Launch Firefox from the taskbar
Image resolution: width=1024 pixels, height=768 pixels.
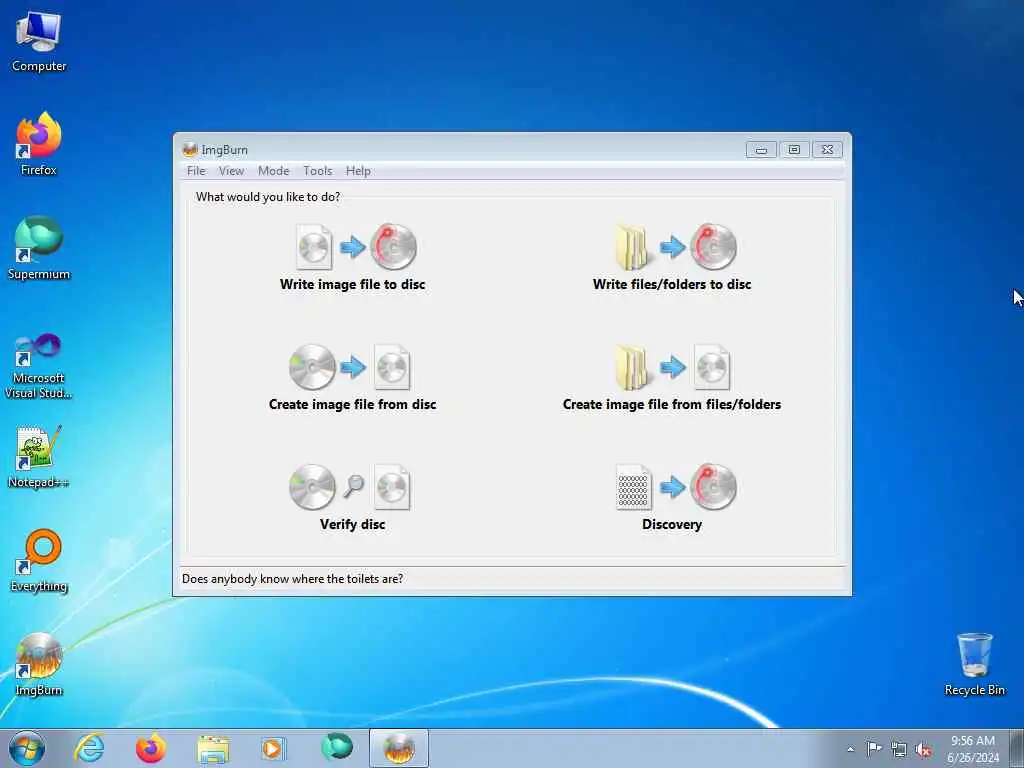pos(151,748)
